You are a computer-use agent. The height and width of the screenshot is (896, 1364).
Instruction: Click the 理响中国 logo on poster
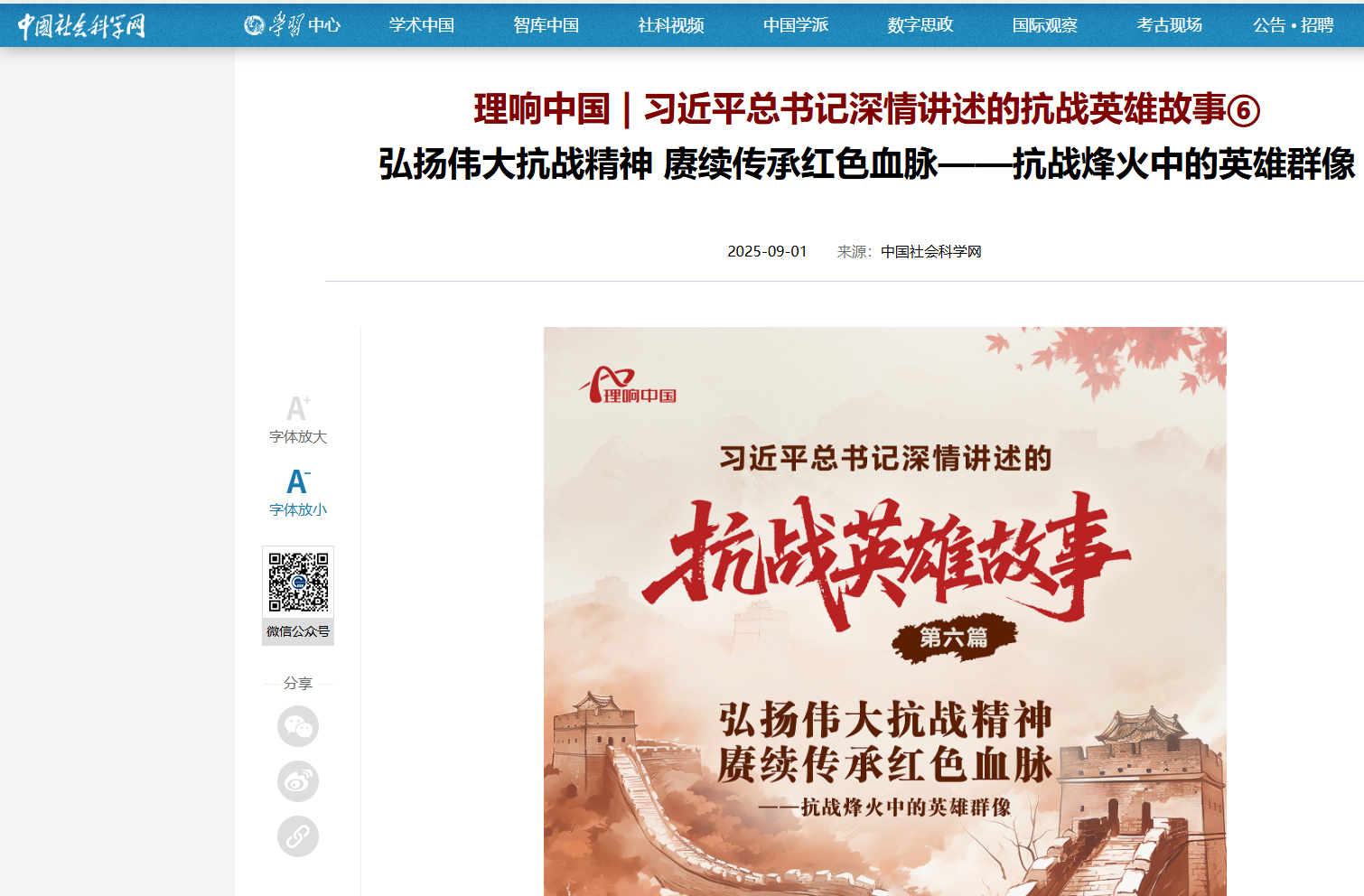pos(630,386)
